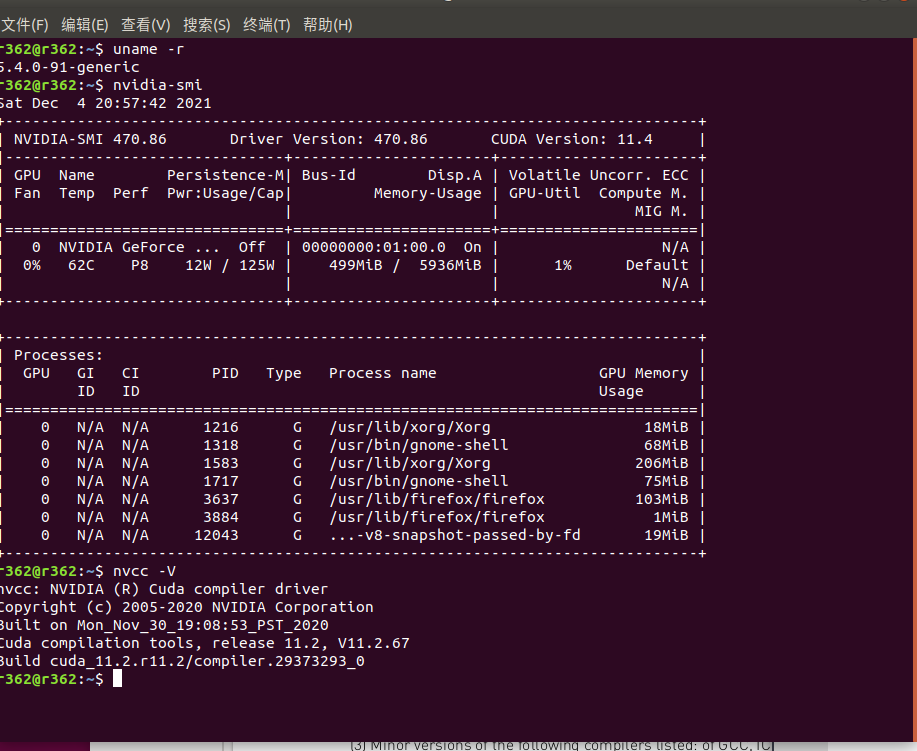Click the 'Default' compute mode value
The width and height of the screenshot is (917, 751).
pyautogui.click(x=657, y=266)
